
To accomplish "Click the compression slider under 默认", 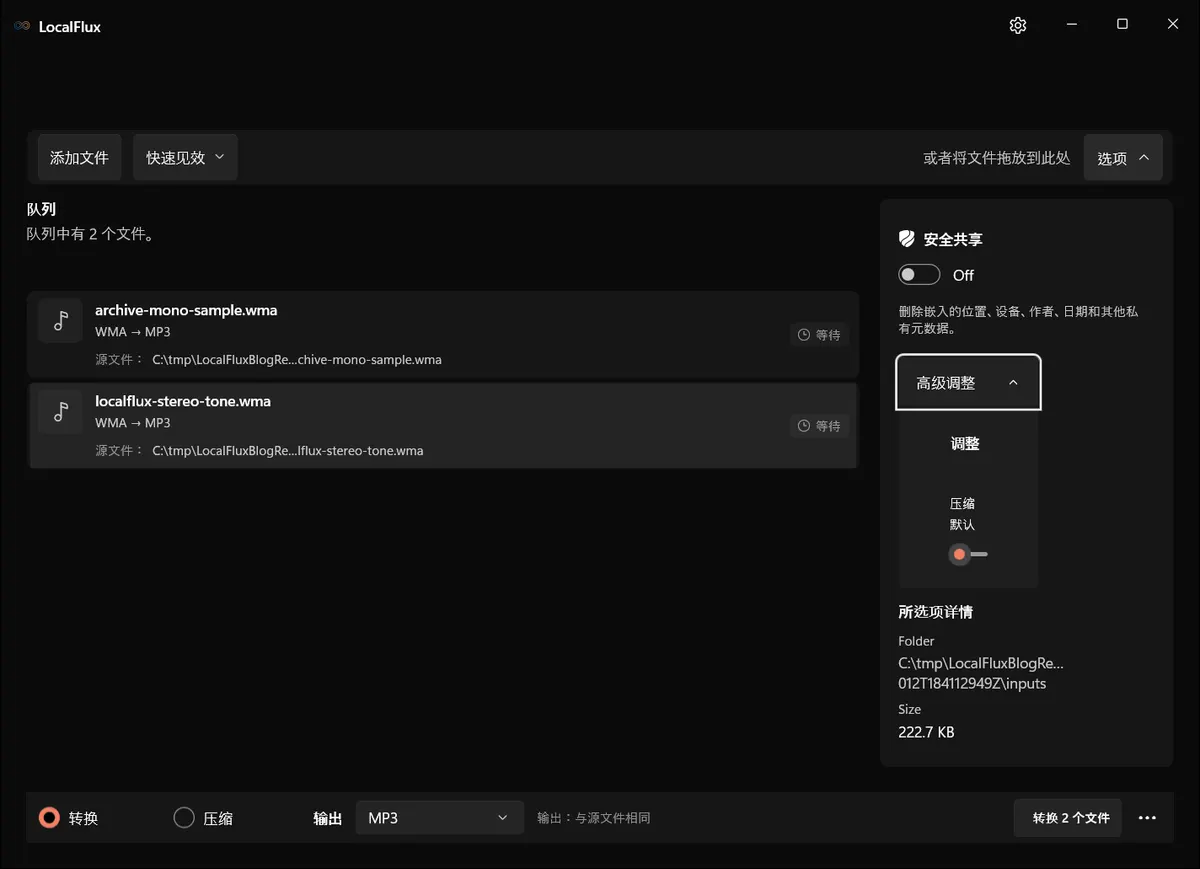I will 968,554.
